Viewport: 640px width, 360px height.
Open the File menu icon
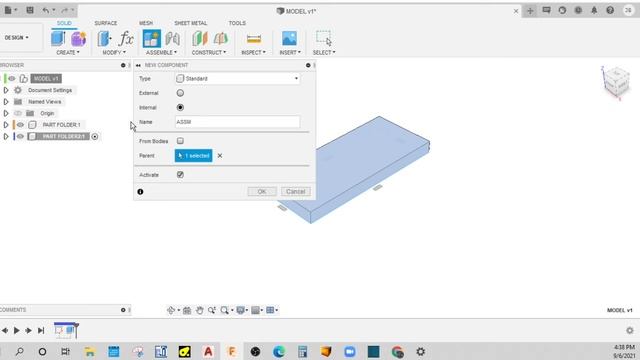8,10
